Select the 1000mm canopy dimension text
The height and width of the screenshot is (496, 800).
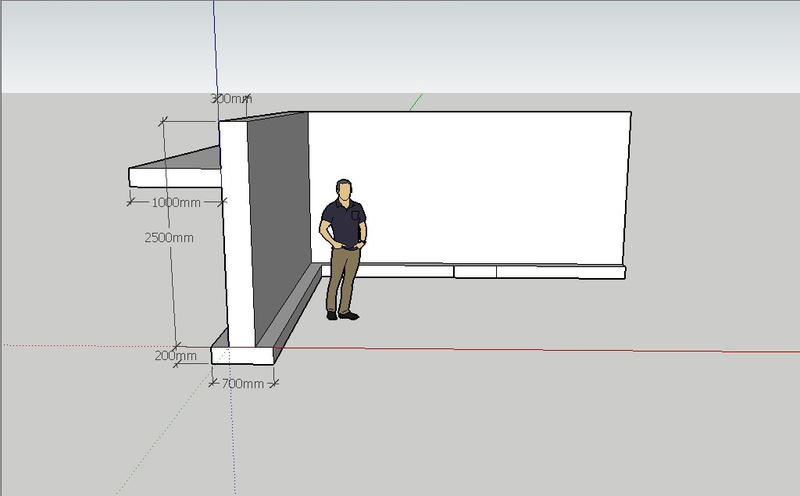[x=177, y=202]
